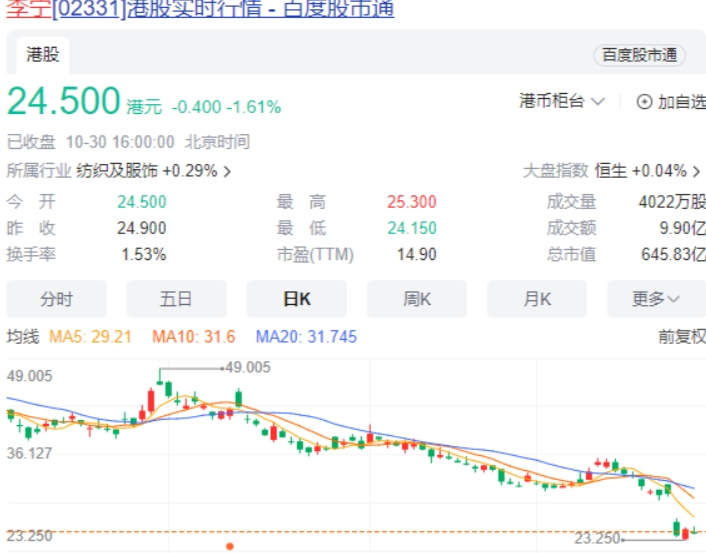The height and width of the screenshot is (553, 706).
Task: Expand the 更多 chart options dropdown
Action: click(x=656, y=299)
